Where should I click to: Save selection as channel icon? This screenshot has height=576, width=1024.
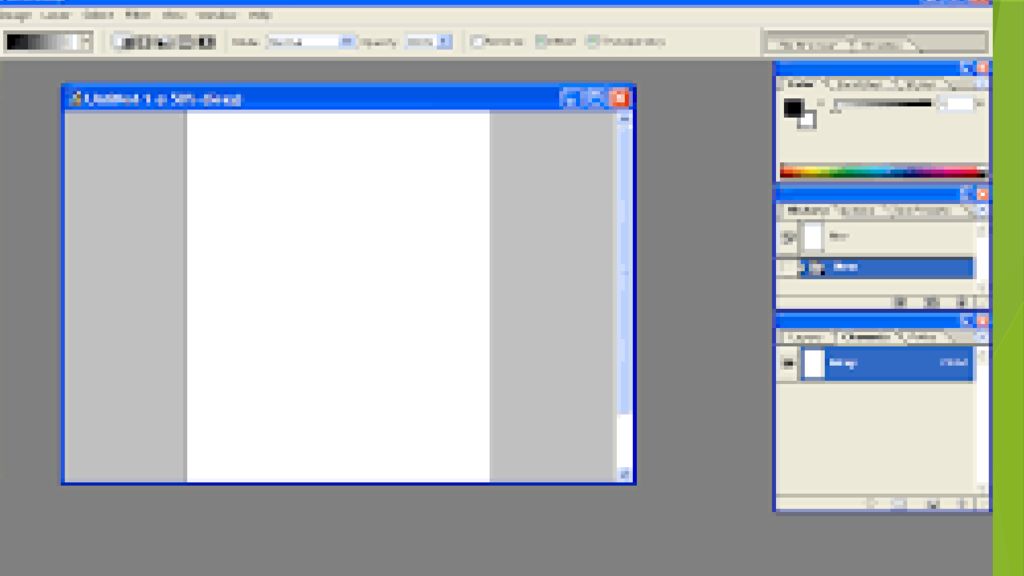click(899, 504)
